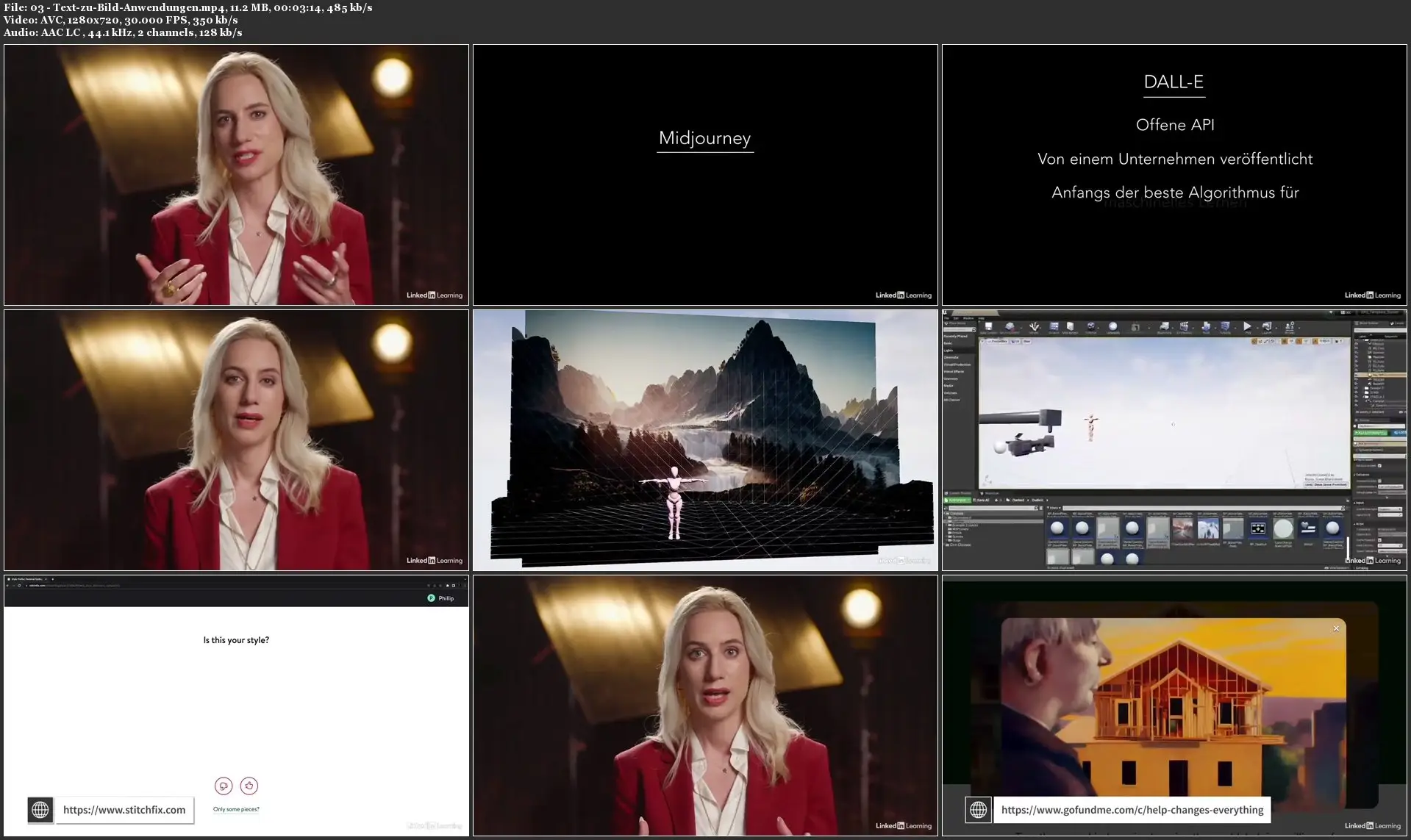Viewport: 1411px width, 840px height.
Task: Open the Midjourney title frame thumbnail
Action: pos(705,175)
